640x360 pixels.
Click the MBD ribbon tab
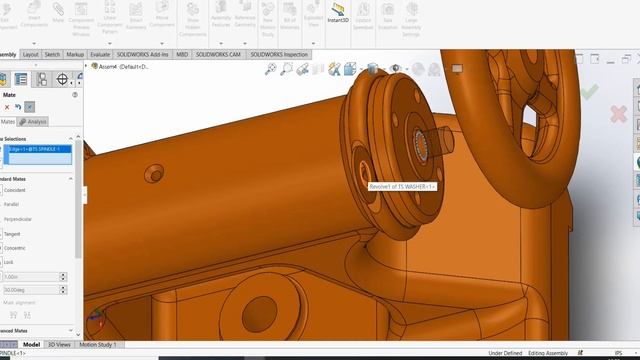point(182,54)
